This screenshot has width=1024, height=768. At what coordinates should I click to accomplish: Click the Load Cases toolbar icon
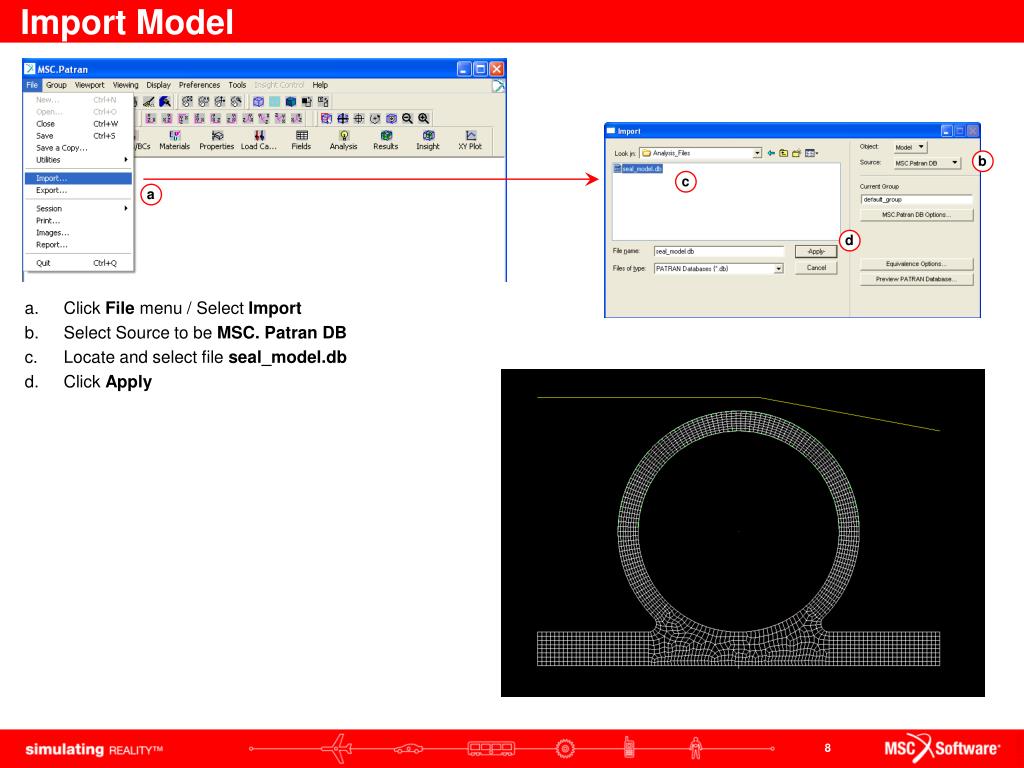[x=259, y=140]
